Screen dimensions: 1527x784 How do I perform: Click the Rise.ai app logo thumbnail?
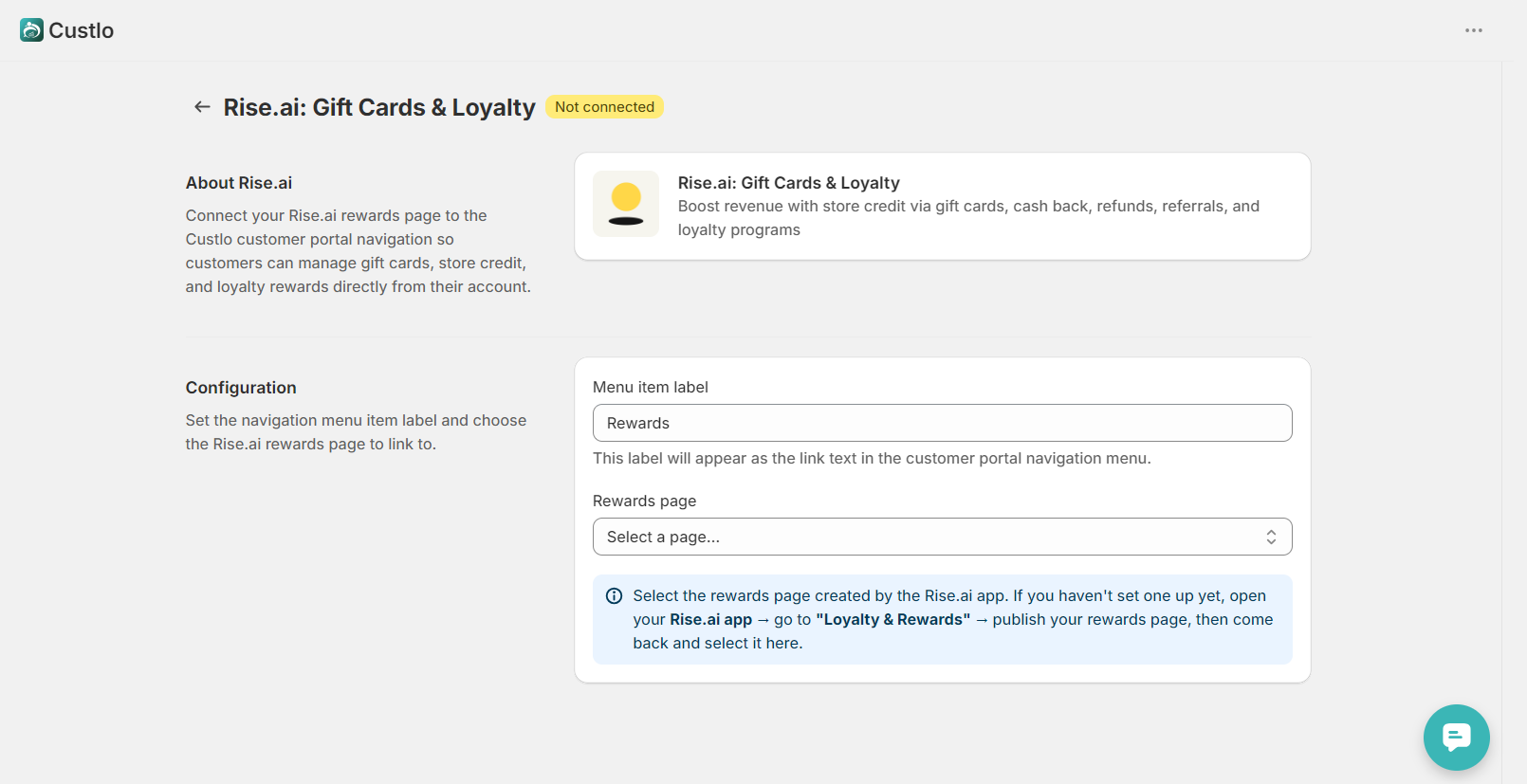[x=626, y=204]
